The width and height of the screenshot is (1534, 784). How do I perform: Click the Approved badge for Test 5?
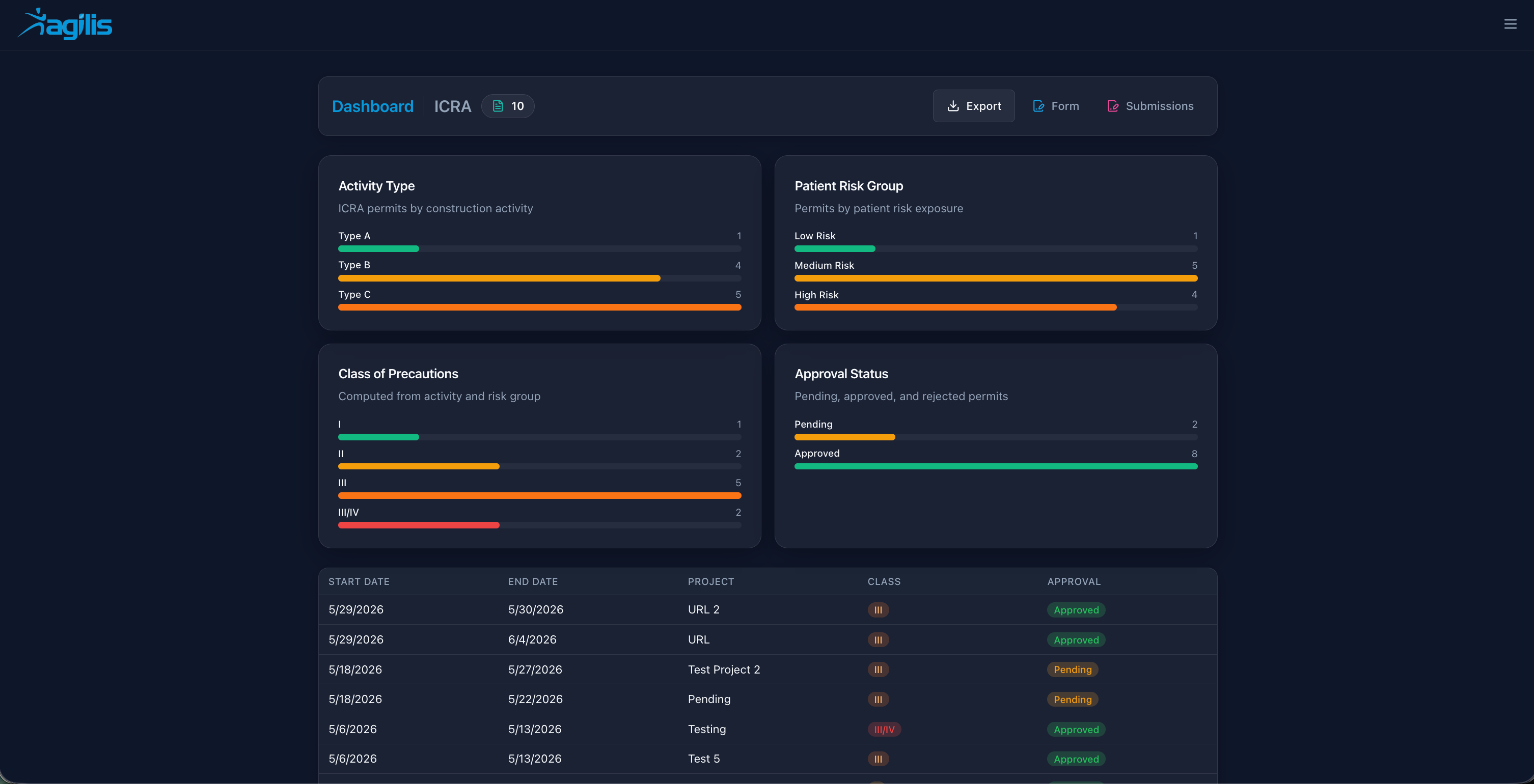(1076, 759)
